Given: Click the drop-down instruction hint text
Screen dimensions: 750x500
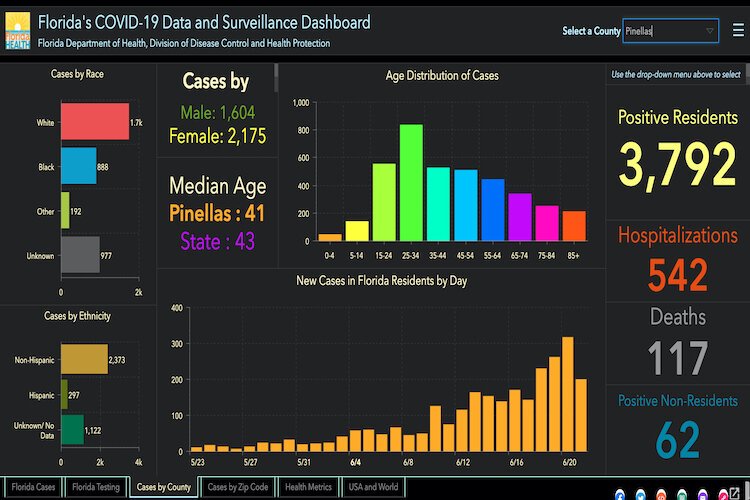Looking at the screenshot, I should click(x=675, y=74).
